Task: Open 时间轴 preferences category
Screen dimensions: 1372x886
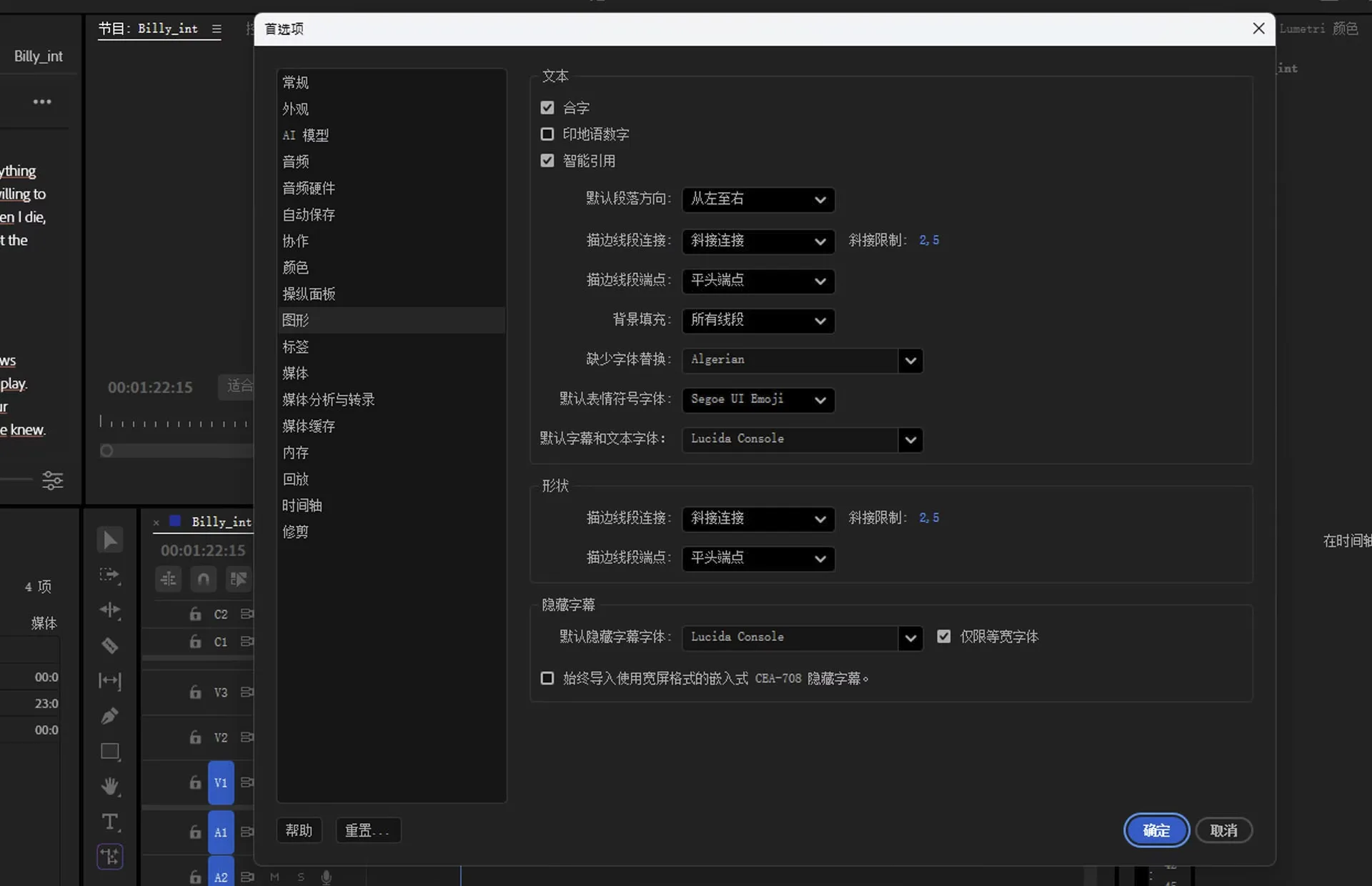Action: tap(302, 506)
